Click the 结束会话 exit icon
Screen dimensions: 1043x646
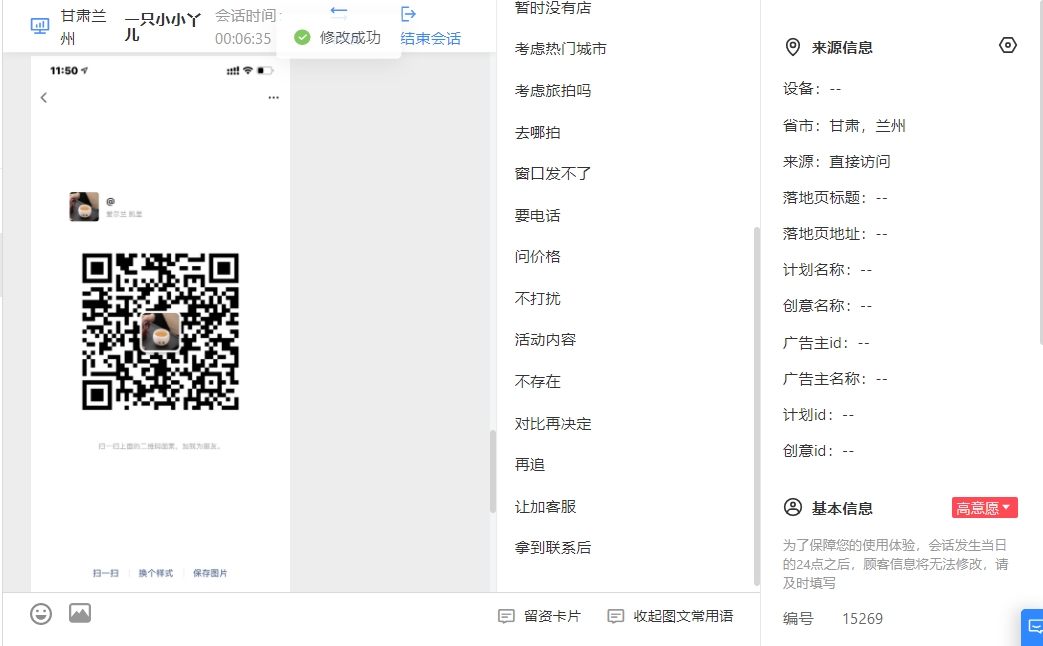tap(408, 14)
